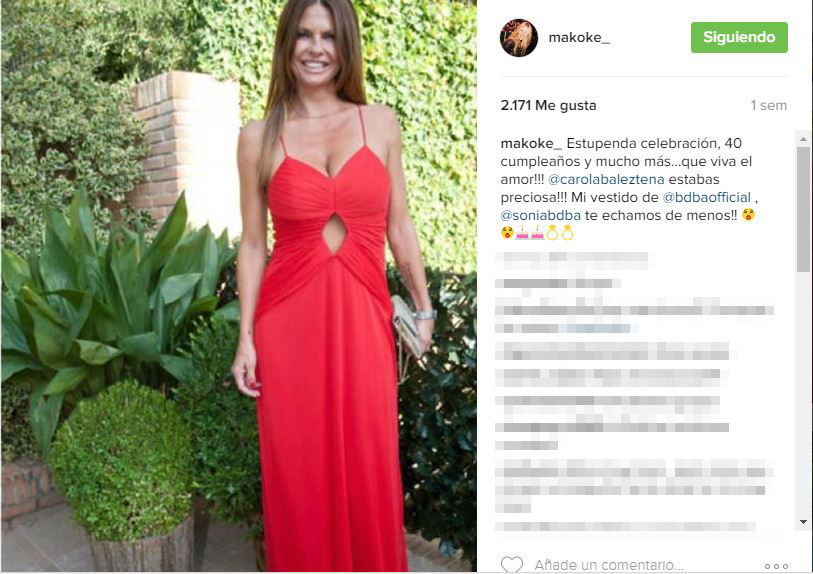Open the three-dots more options menu
This screenshot has height=574, width=813.
coord(776,566)
